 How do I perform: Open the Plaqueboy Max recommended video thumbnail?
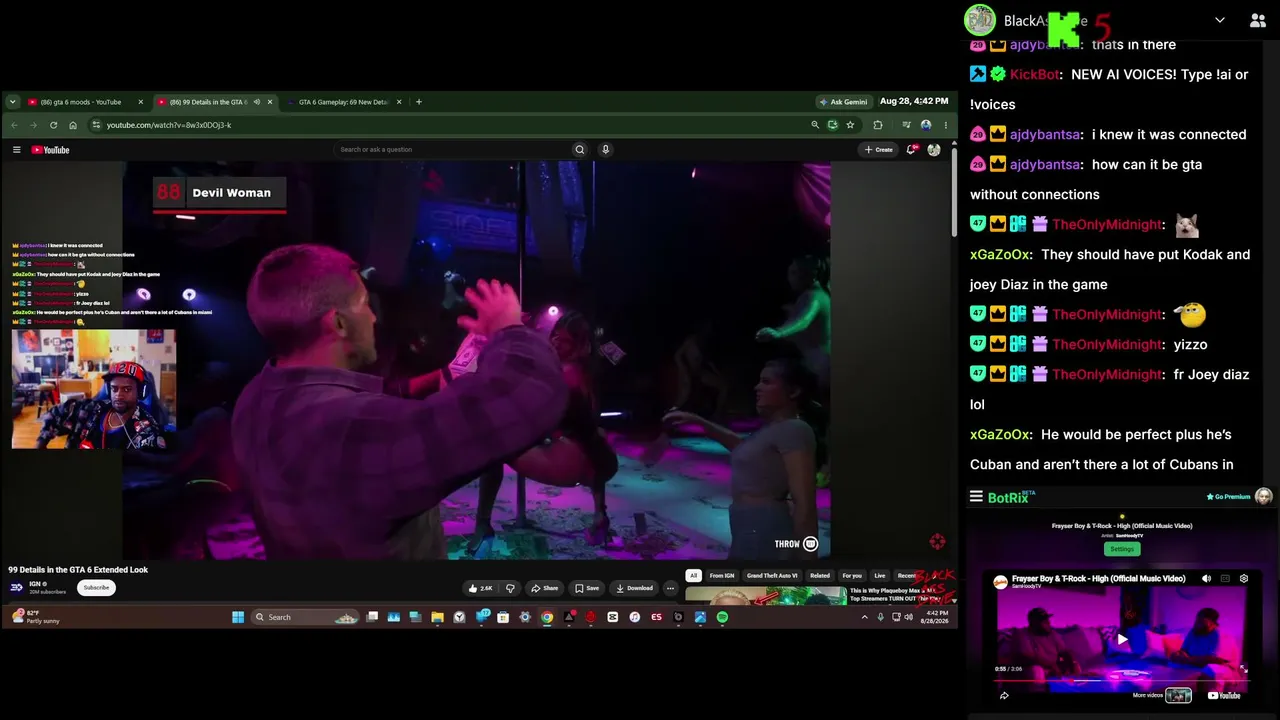click(766, 596)
